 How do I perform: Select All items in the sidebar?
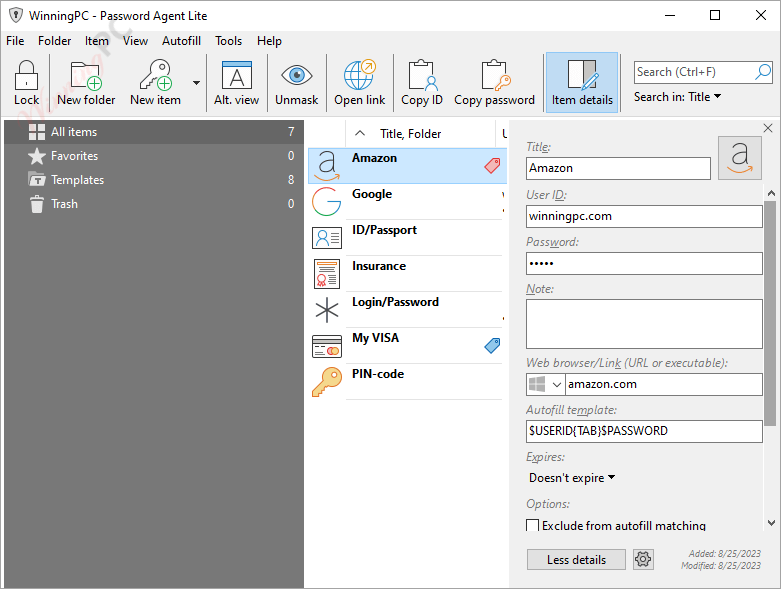tap(154, 132)
